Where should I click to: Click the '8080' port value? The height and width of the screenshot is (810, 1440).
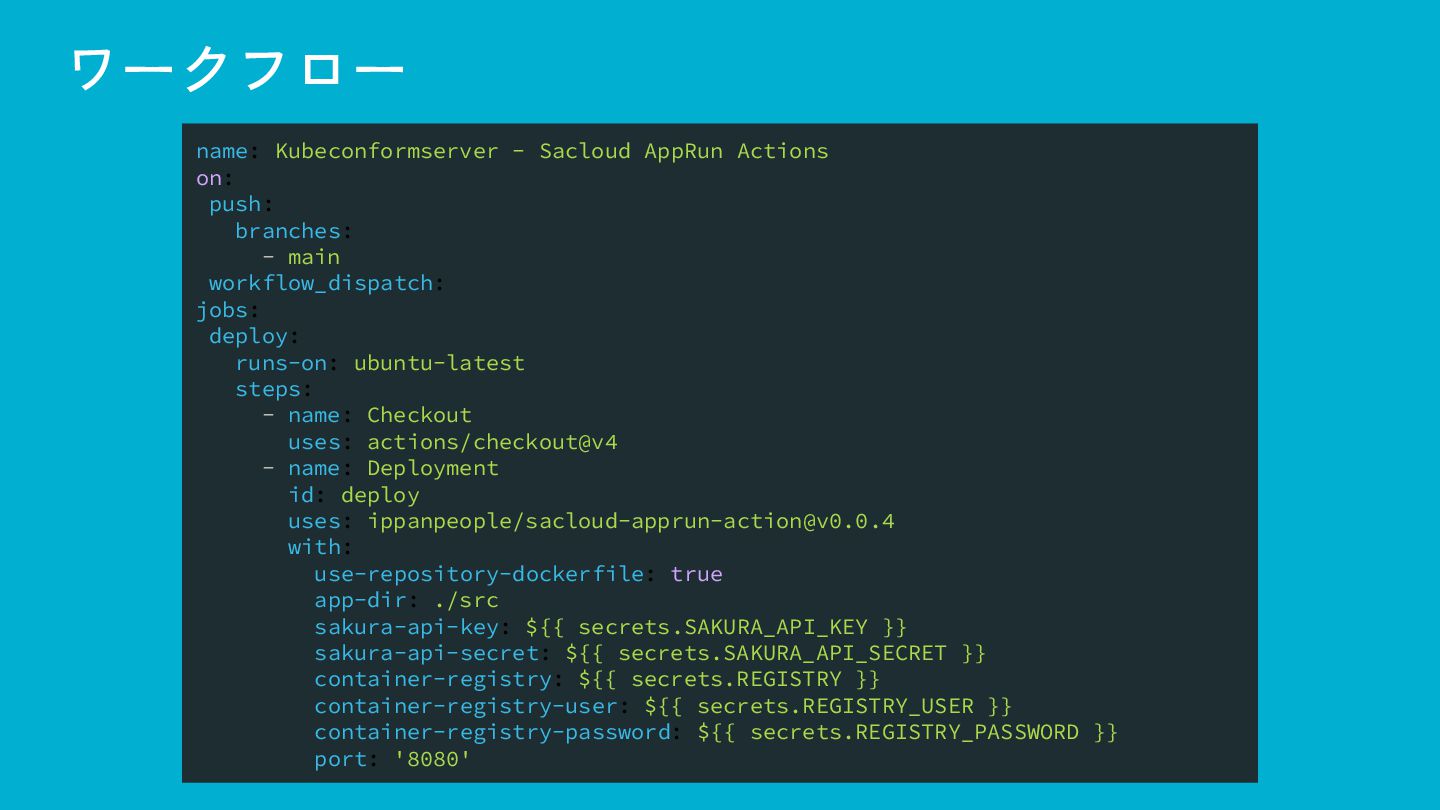(432, 759)
